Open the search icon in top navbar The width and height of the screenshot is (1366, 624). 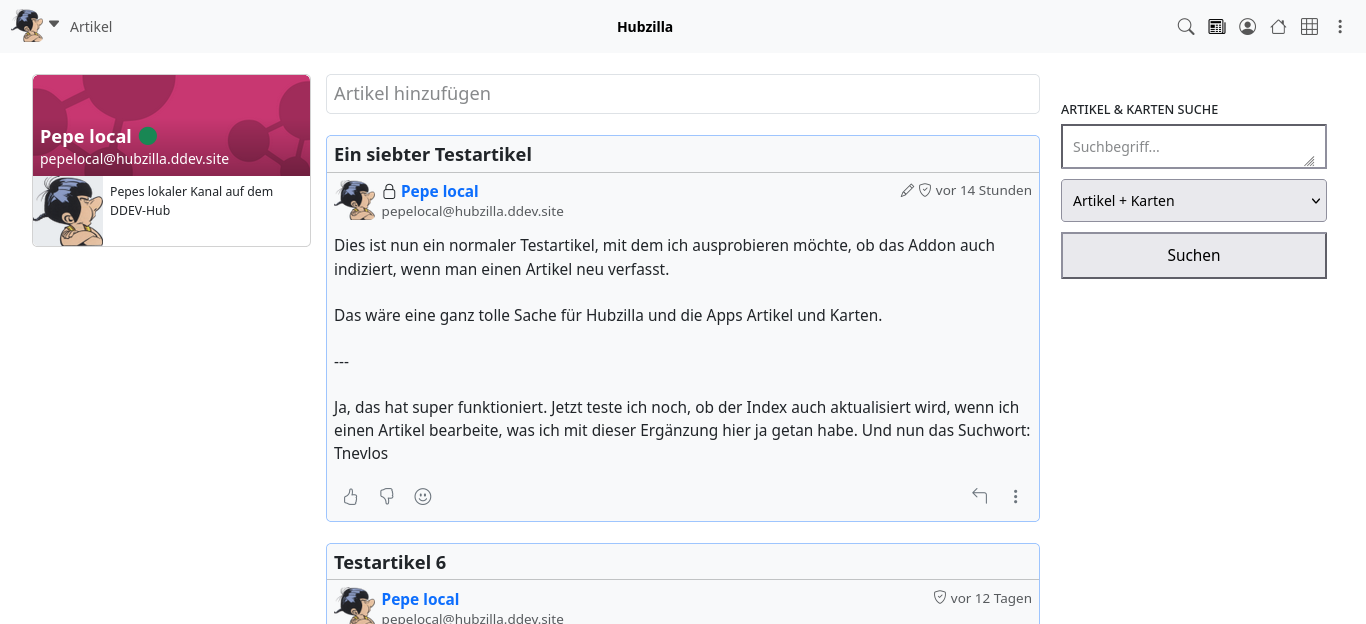click(1185, 27)
